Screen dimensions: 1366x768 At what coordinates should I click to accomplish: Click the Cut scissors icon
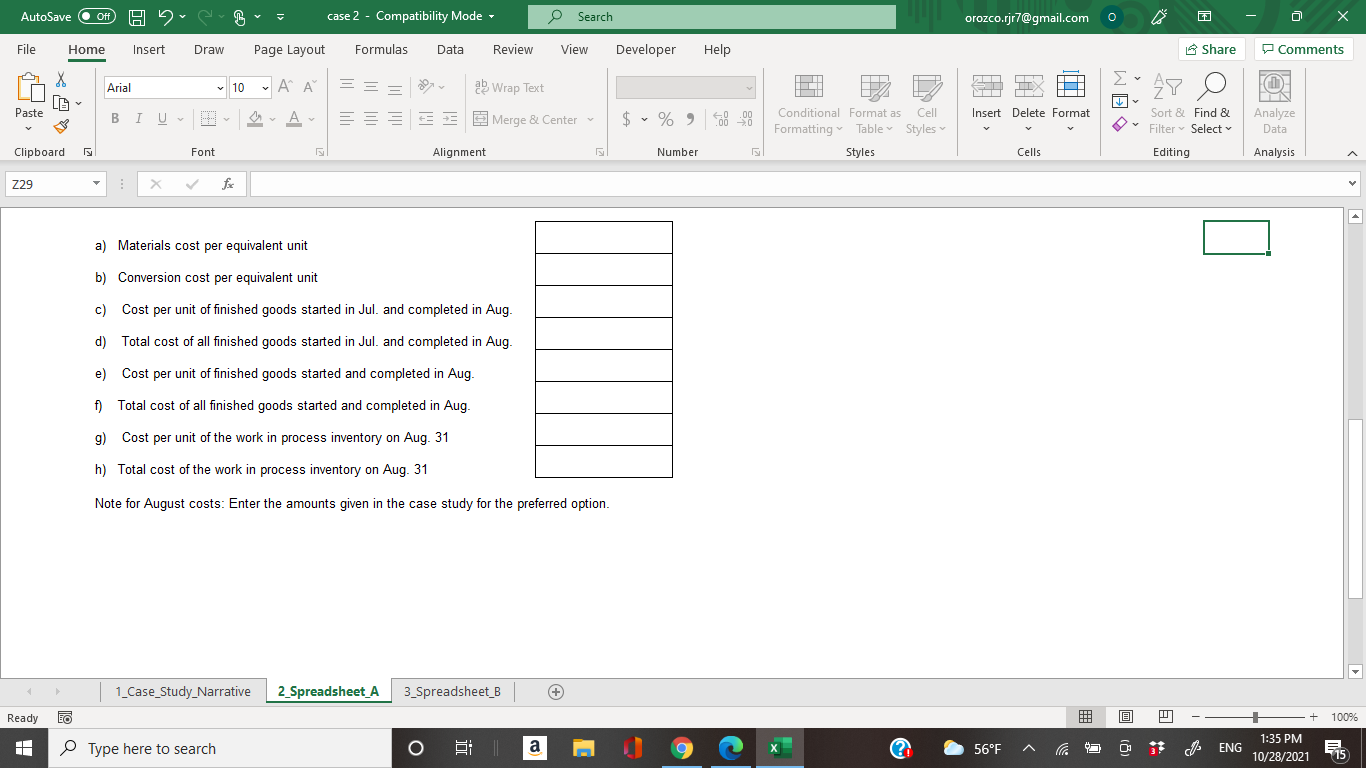61,80
